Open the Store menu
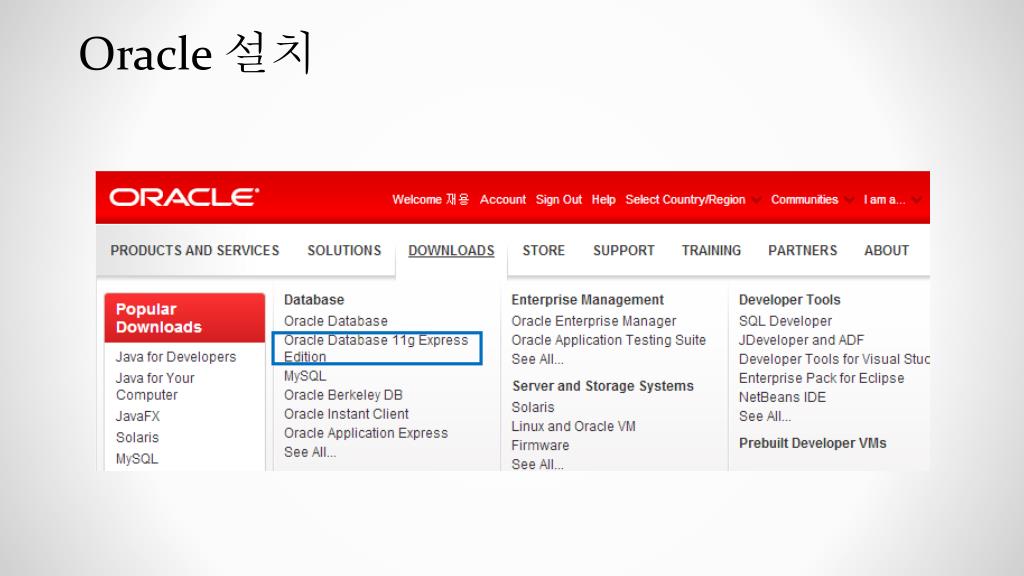This screenshot has width=1024, height=576. (543, 250)
